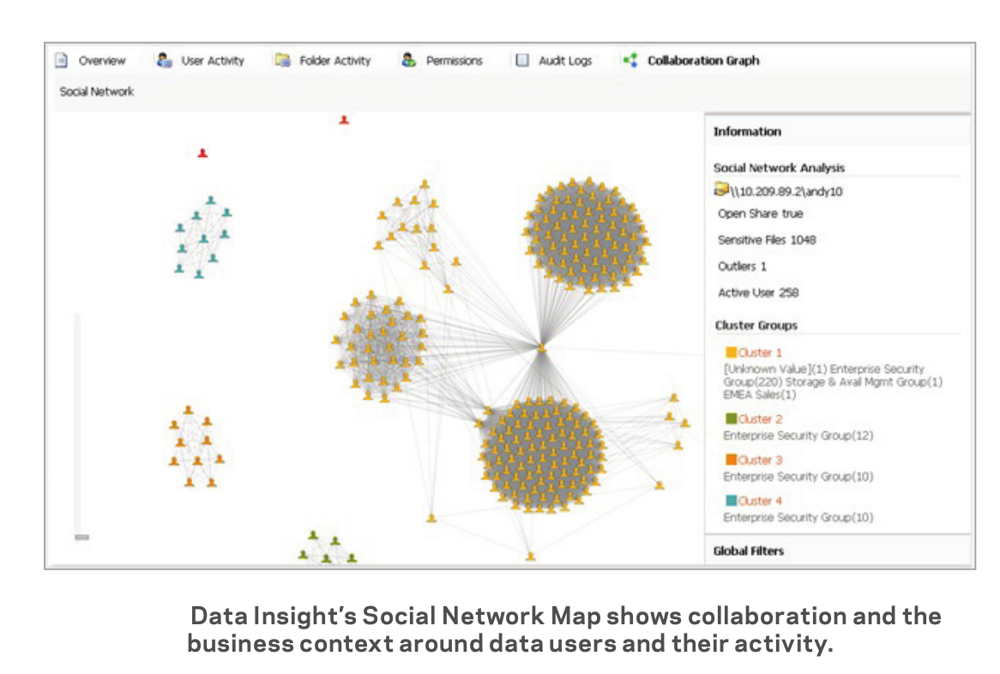Collapse the Information panel header

point(747,132)
